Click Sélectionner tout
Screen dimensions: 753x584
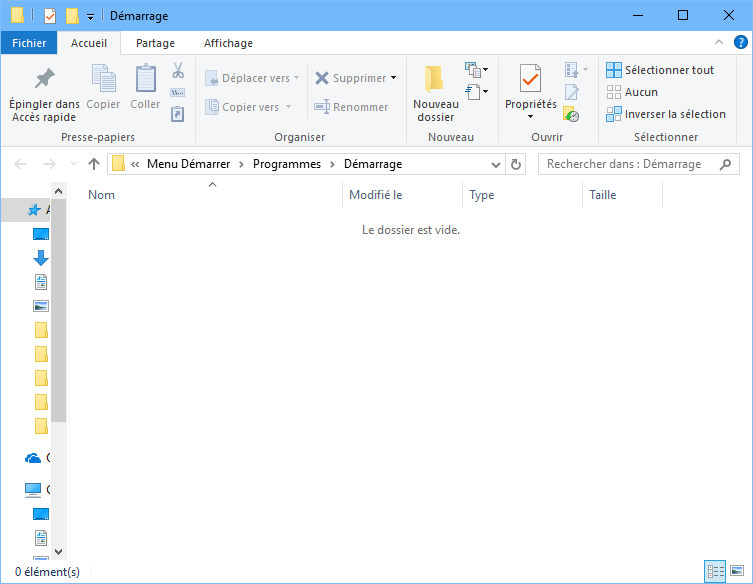[660, 70]
